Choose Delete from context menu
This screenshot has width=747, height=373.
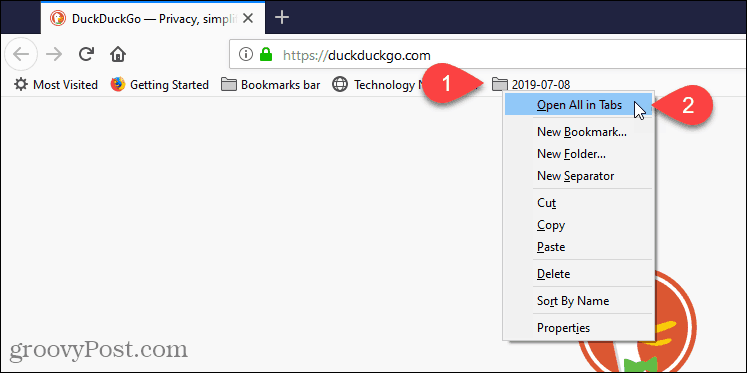tap(579, 274)
